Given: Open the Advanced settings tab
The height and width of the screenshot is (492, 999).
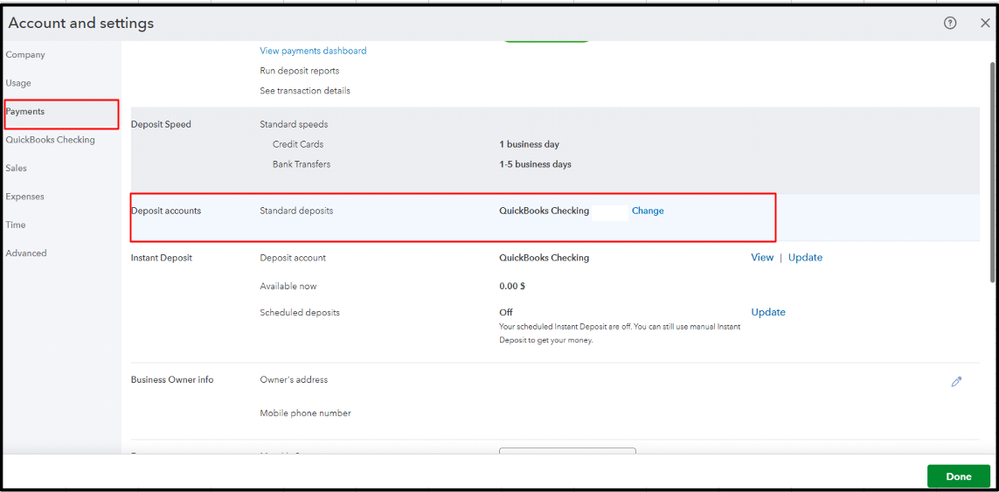Looking at the screenshot, I should [26, 253].
